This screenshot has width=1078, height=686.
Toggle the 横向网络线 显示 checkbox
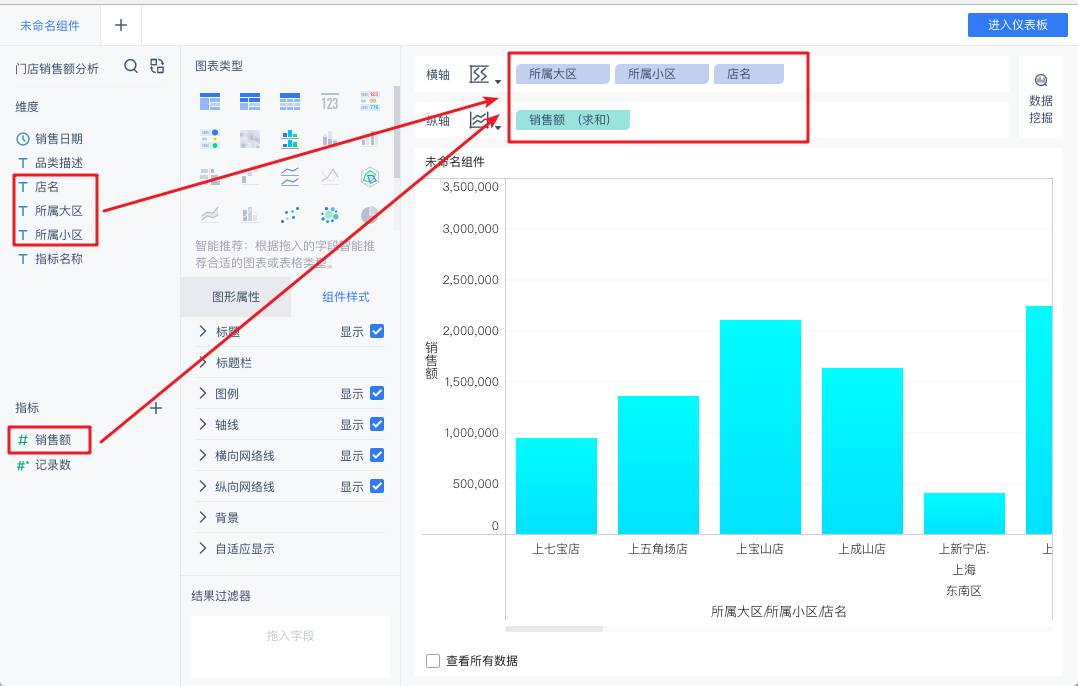pos(377,455)
